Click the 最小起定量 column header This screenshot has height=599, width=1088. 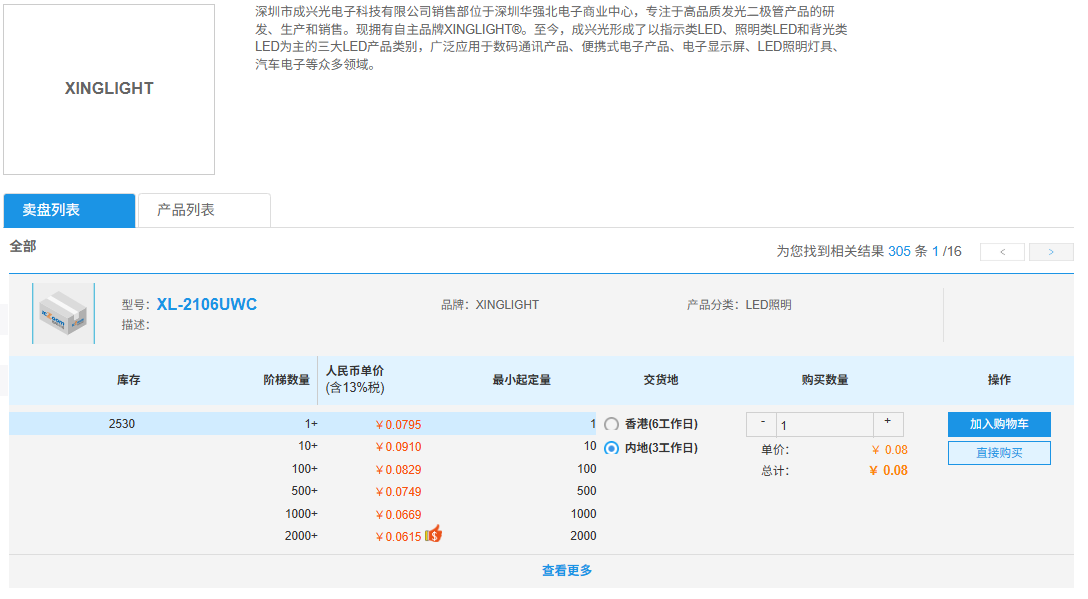pyautogui.click(x=522, y=380)
